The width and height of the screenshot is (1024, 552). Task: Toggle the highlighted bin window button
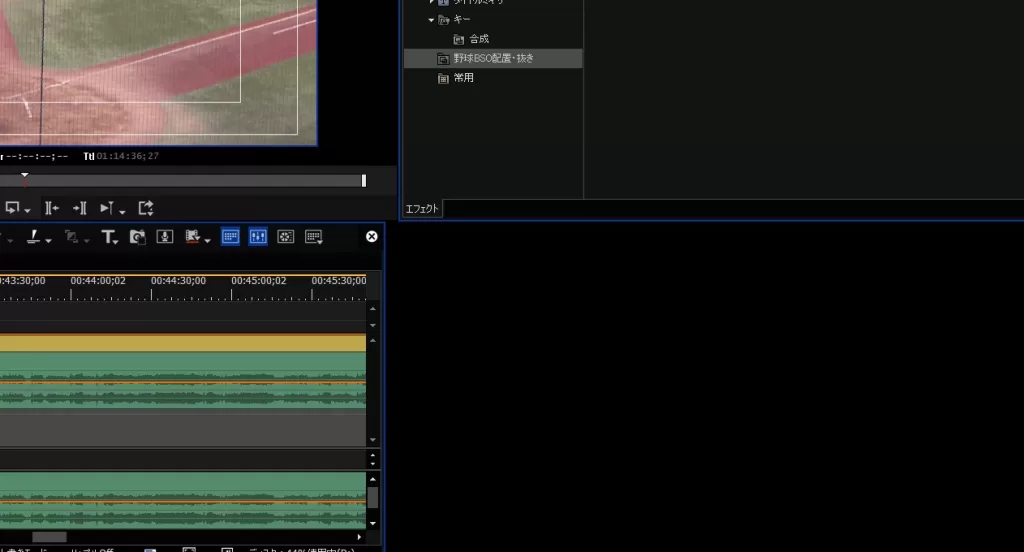tap(230, 237)
